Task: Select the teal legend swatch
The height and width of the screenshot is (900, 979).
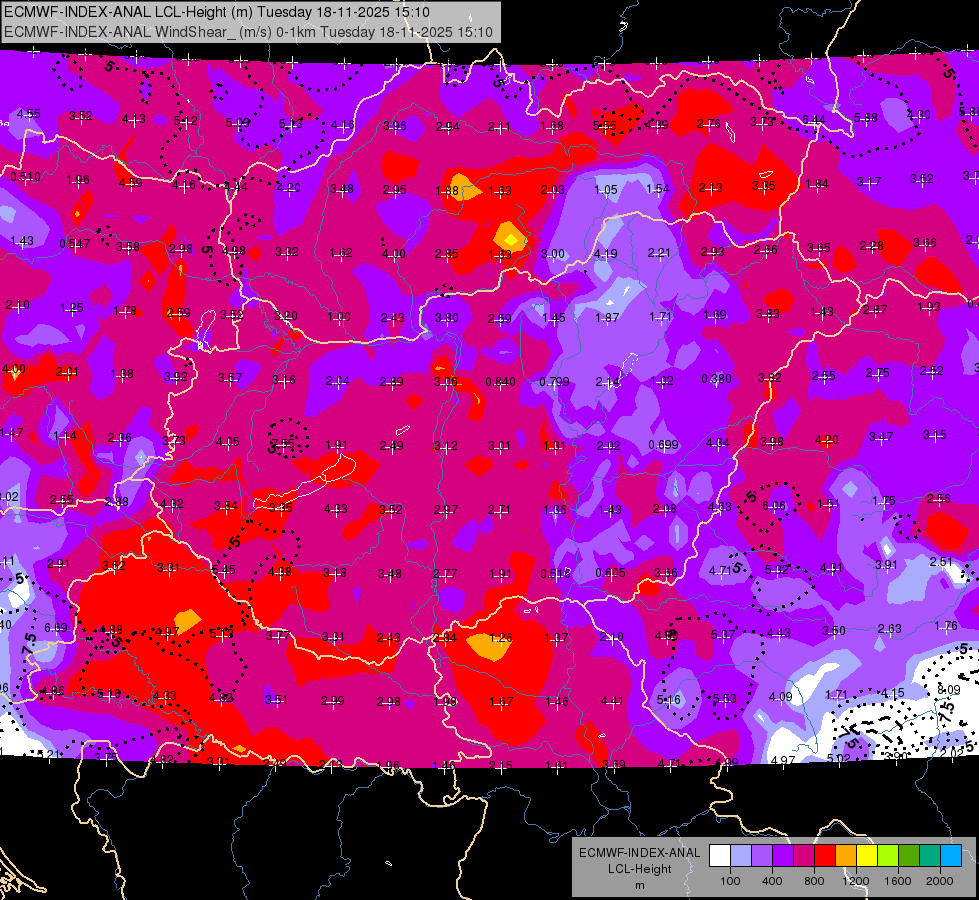Action: tap(930, 856)
